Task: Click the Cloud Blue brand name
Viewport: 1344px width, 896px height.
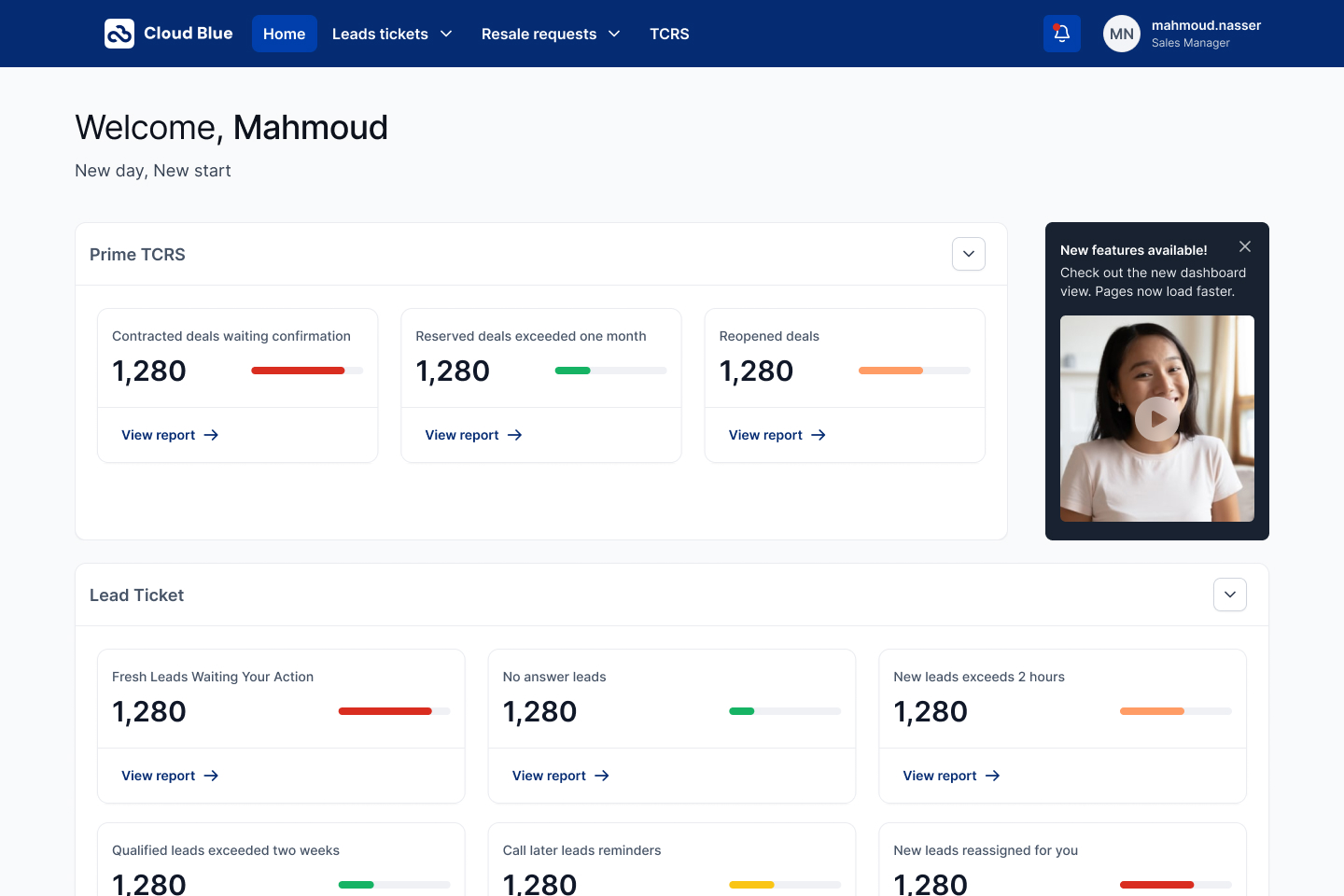Action: point(189,34)
